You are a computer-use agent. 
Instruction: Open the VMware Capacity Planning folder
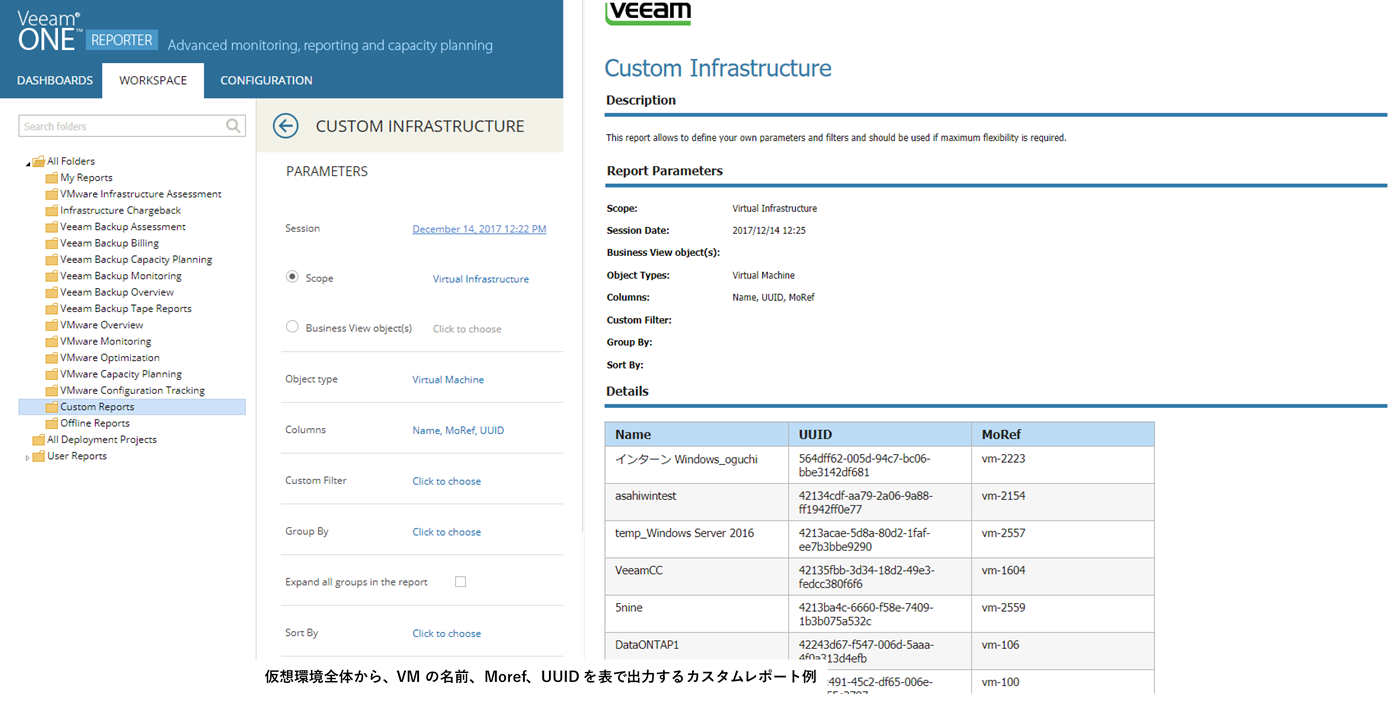pyautogui.click(x=121, y=374)
